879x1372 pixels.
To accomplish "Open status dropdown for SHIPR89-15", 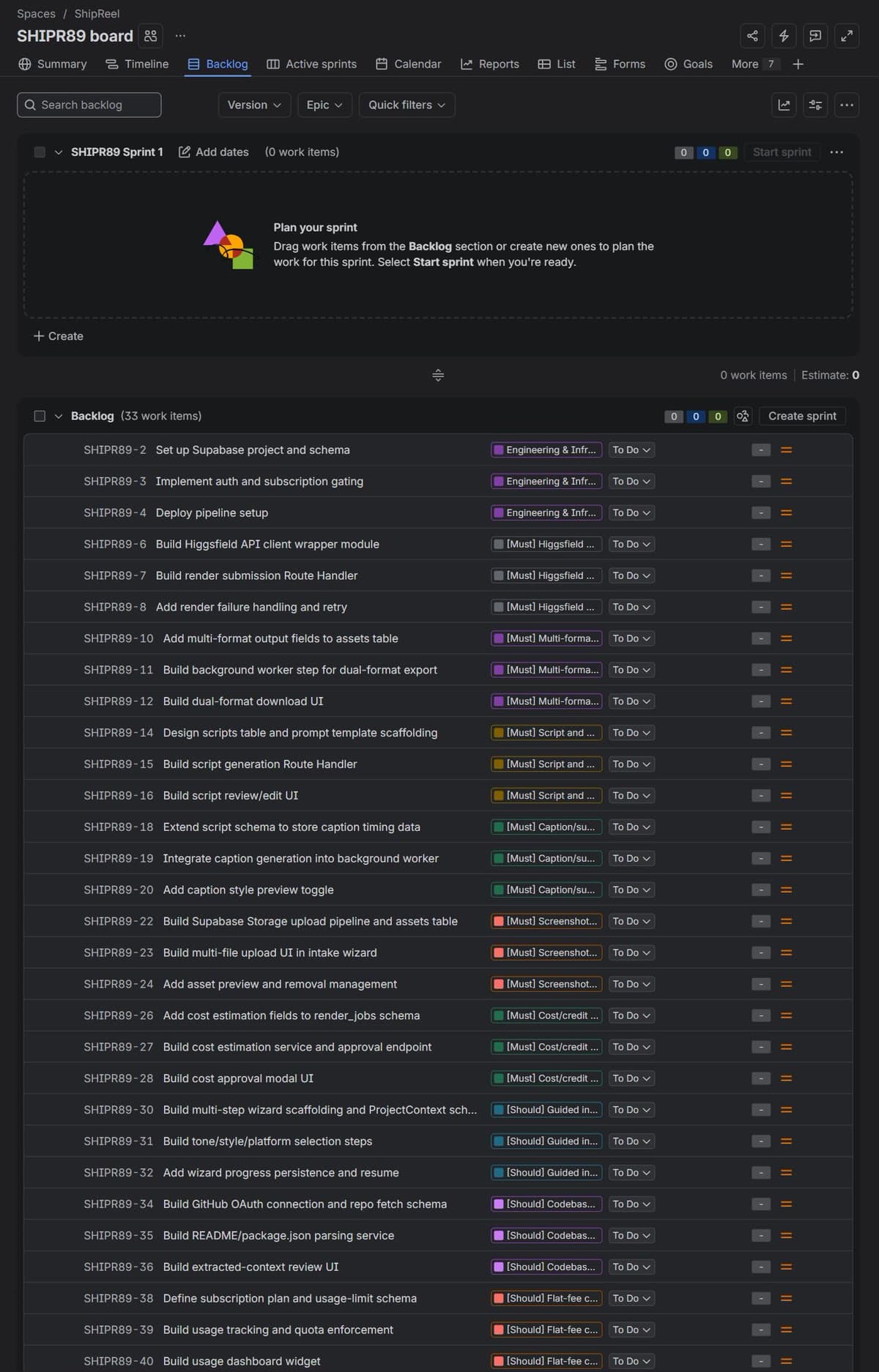I will pyautogui.click(x=631, y=764).
